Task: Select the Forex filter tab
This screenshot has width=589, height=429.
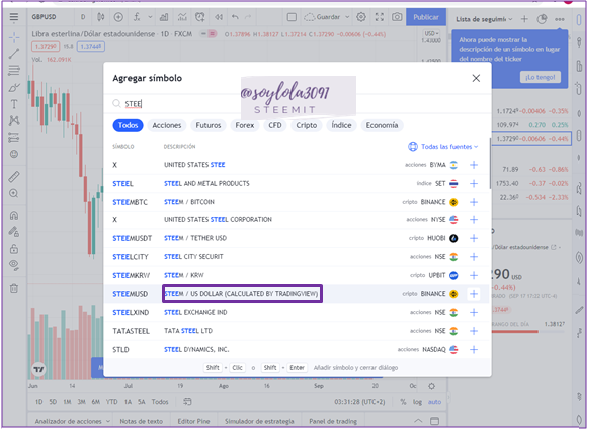Action: 245,125
